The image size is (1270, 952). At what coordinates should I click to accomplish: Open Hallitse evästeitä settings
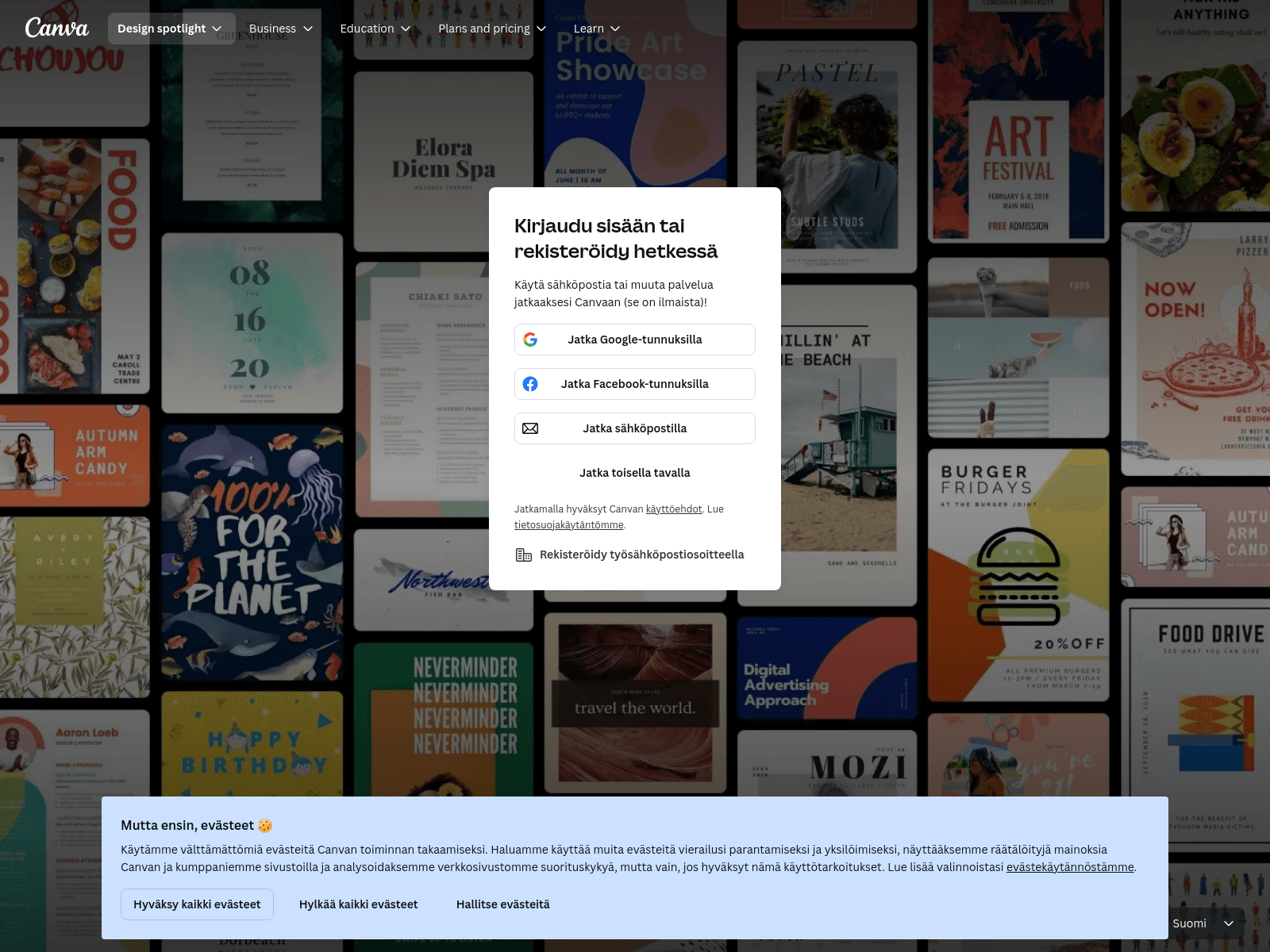[x=503, y=904]
